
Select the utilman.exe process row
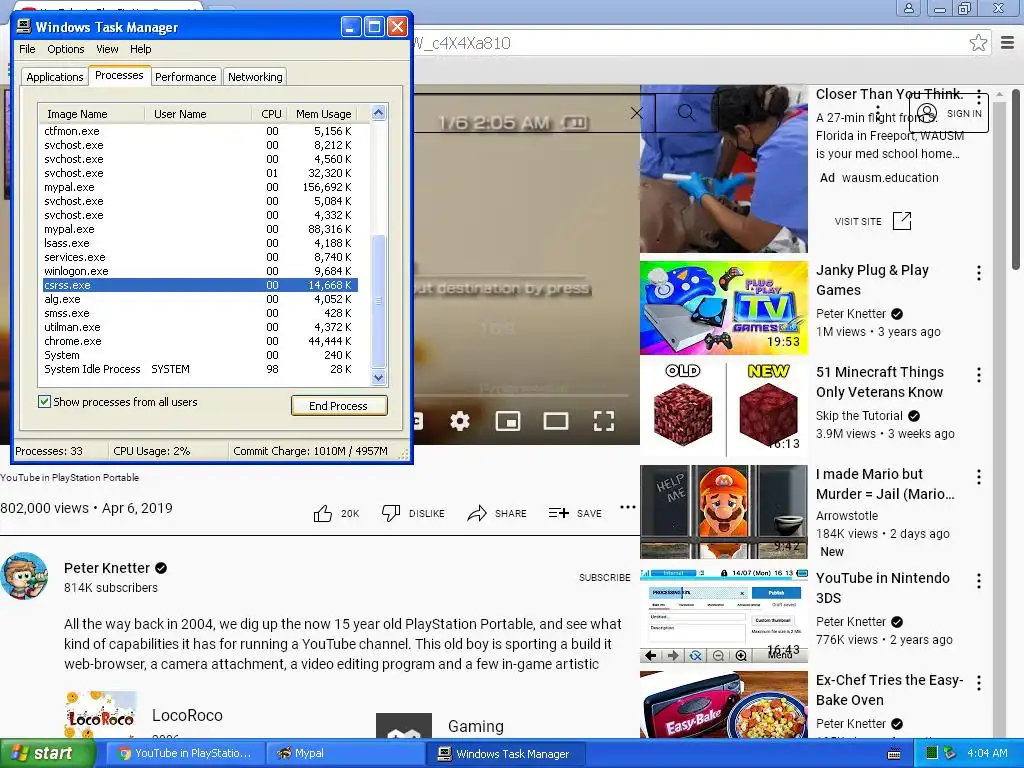pyautogui.click(x=200, y=327)
